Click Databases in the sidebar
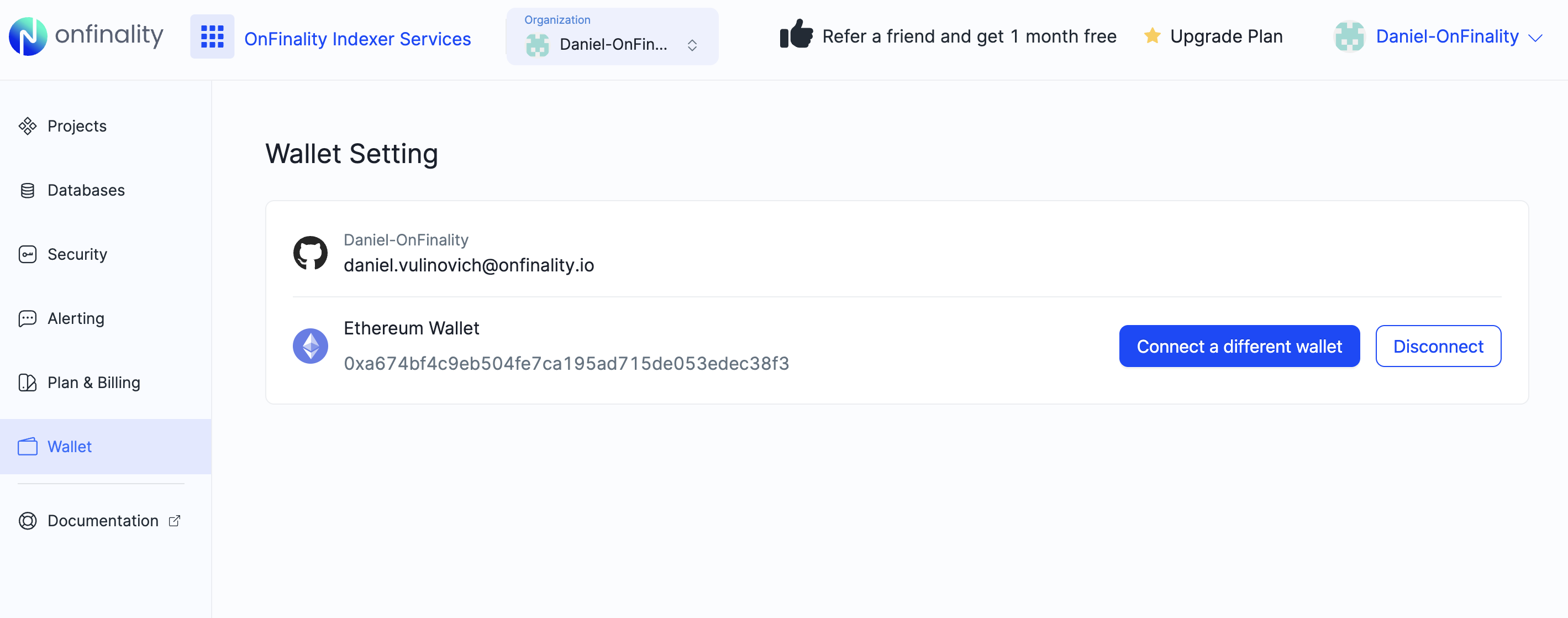 click(x=86, y=190)
